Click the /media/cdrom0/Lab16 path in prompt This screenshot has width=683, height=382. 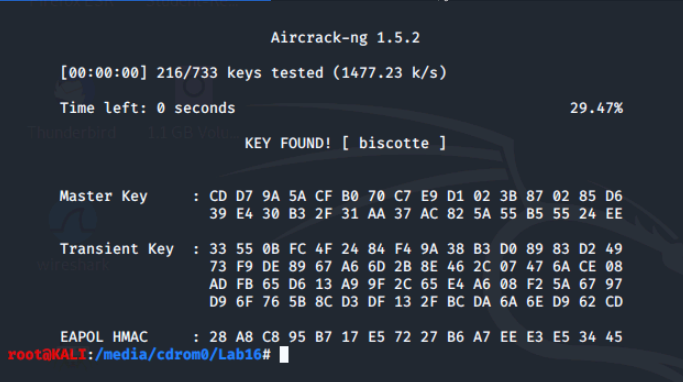coord(178,355)
